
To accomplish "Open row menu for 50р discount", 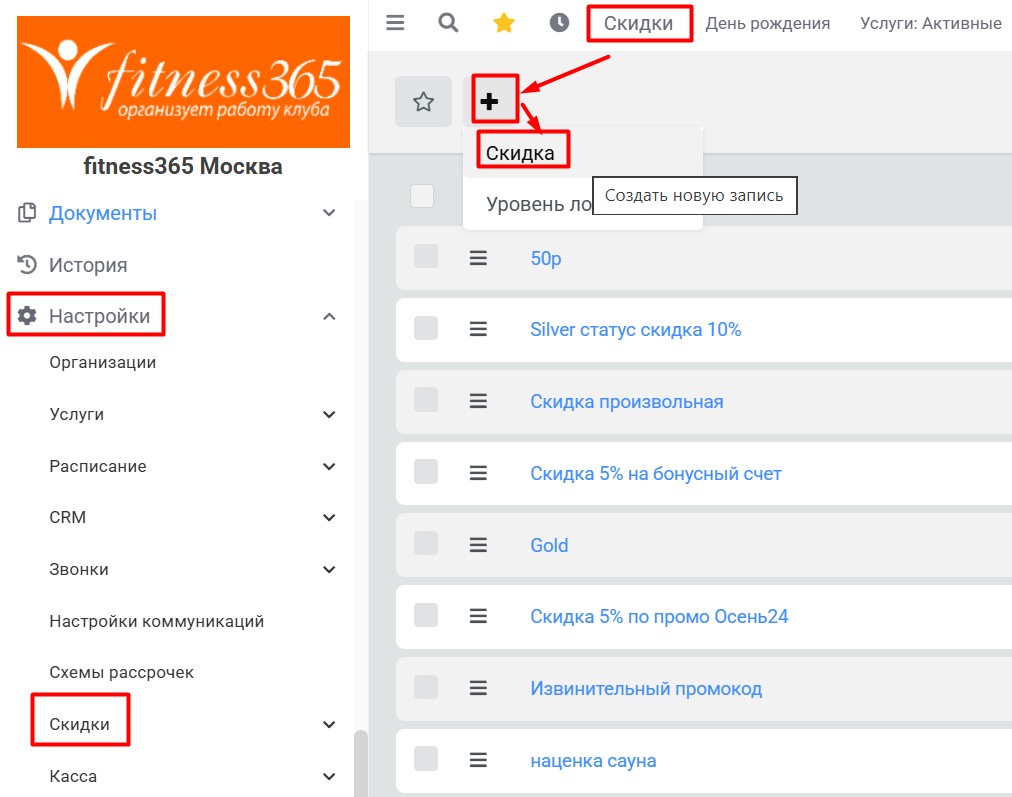I will point(478,258).
